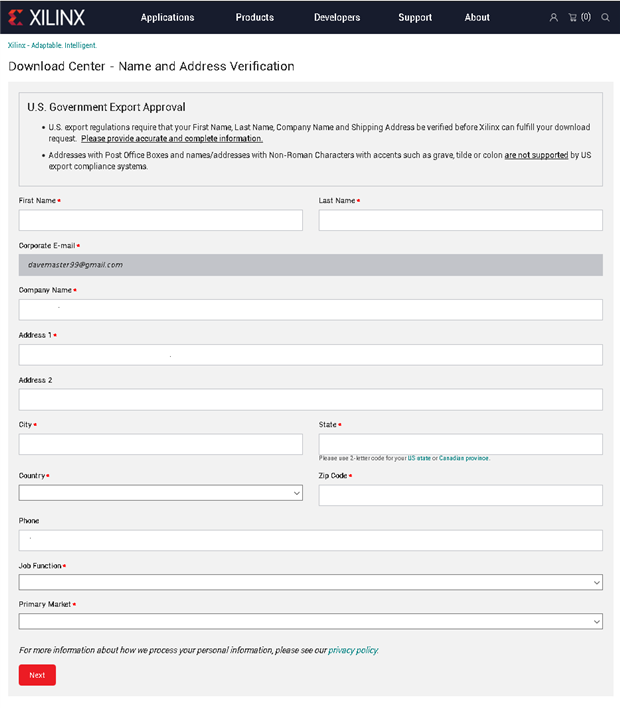Click the Xilinx breadcrumb link

(x=51, y=45)
